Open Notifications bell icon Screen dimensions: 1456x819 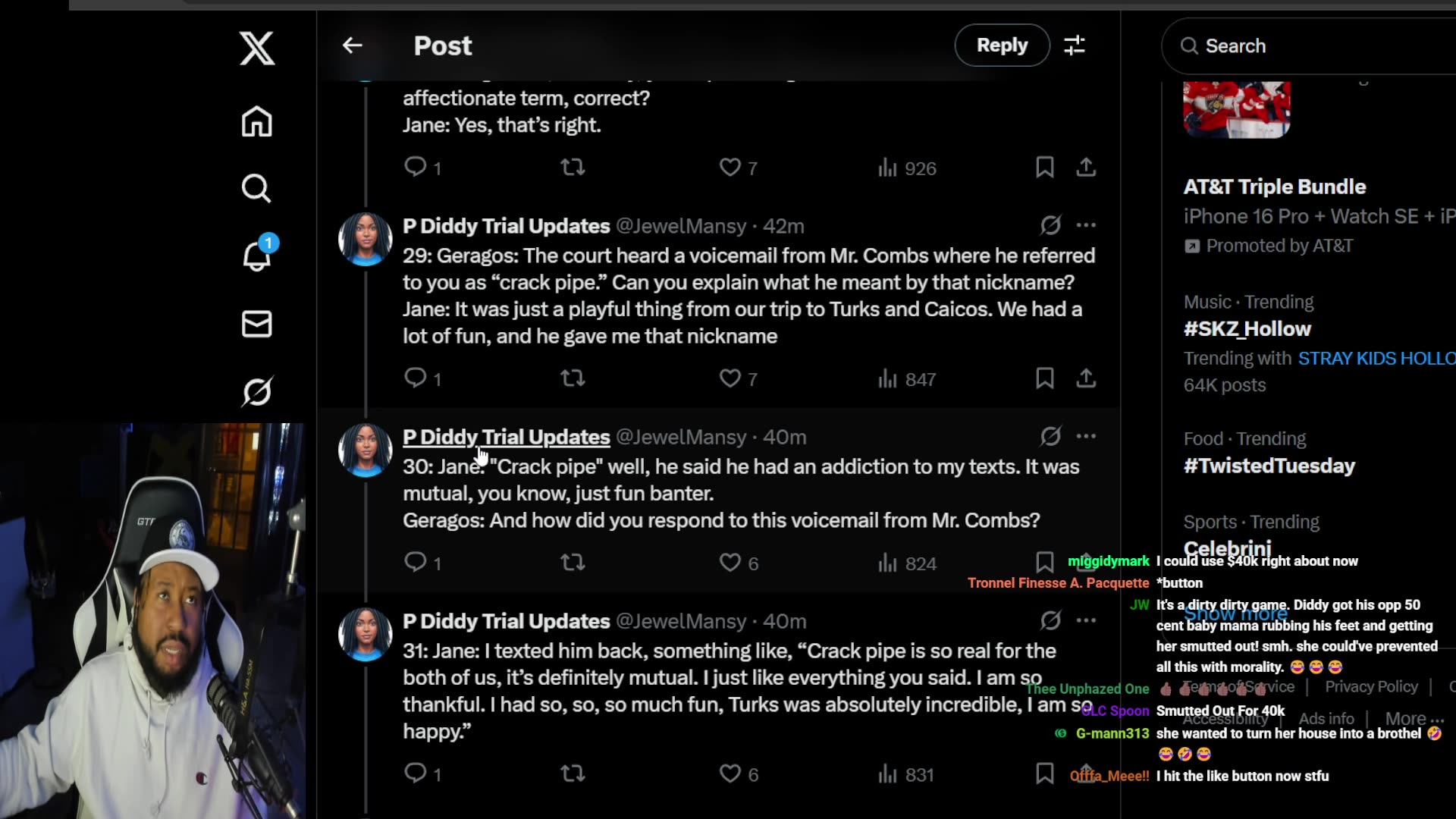(x=257, y=256)
